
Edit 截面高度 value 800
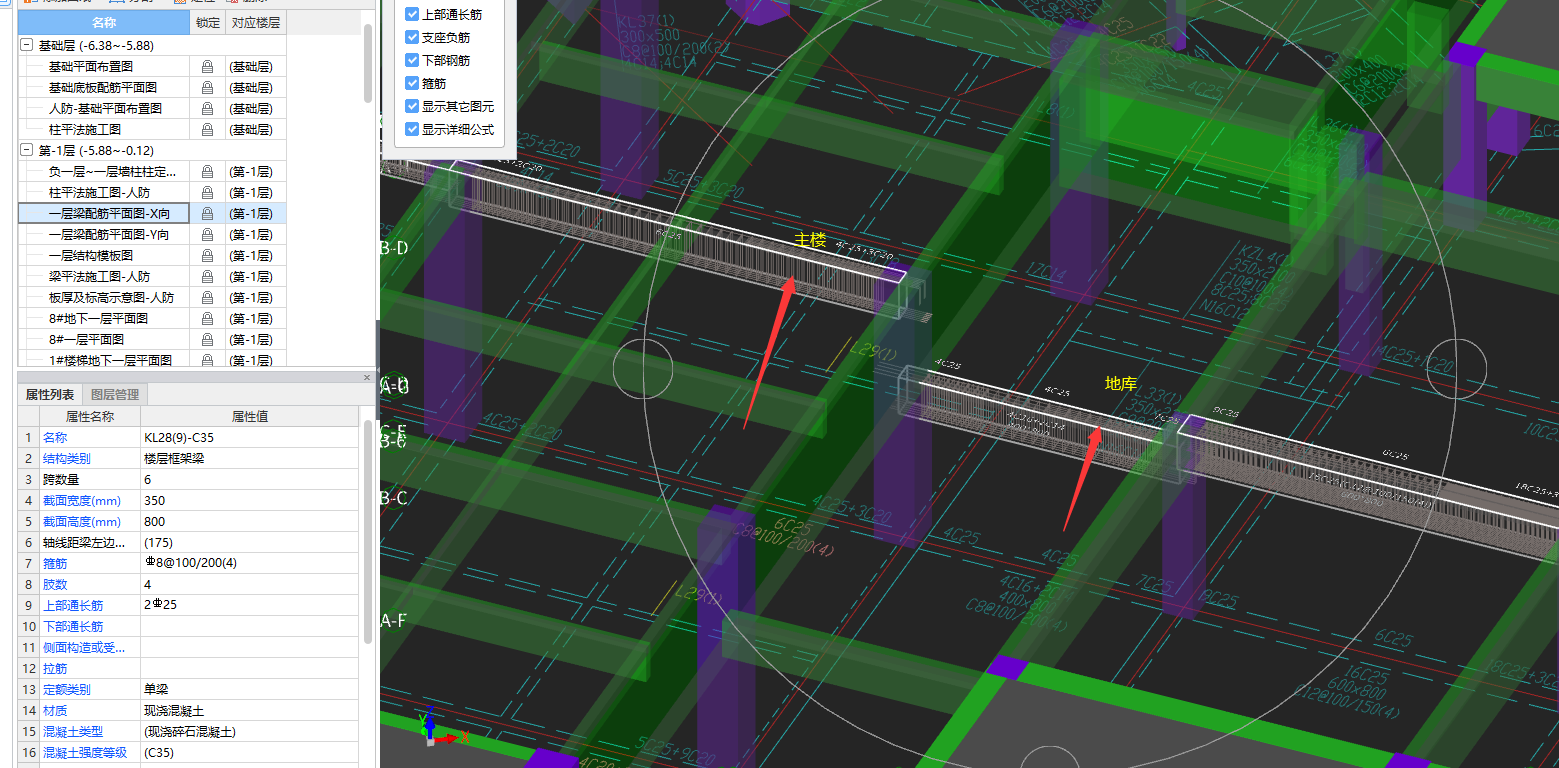click(249, 521)
